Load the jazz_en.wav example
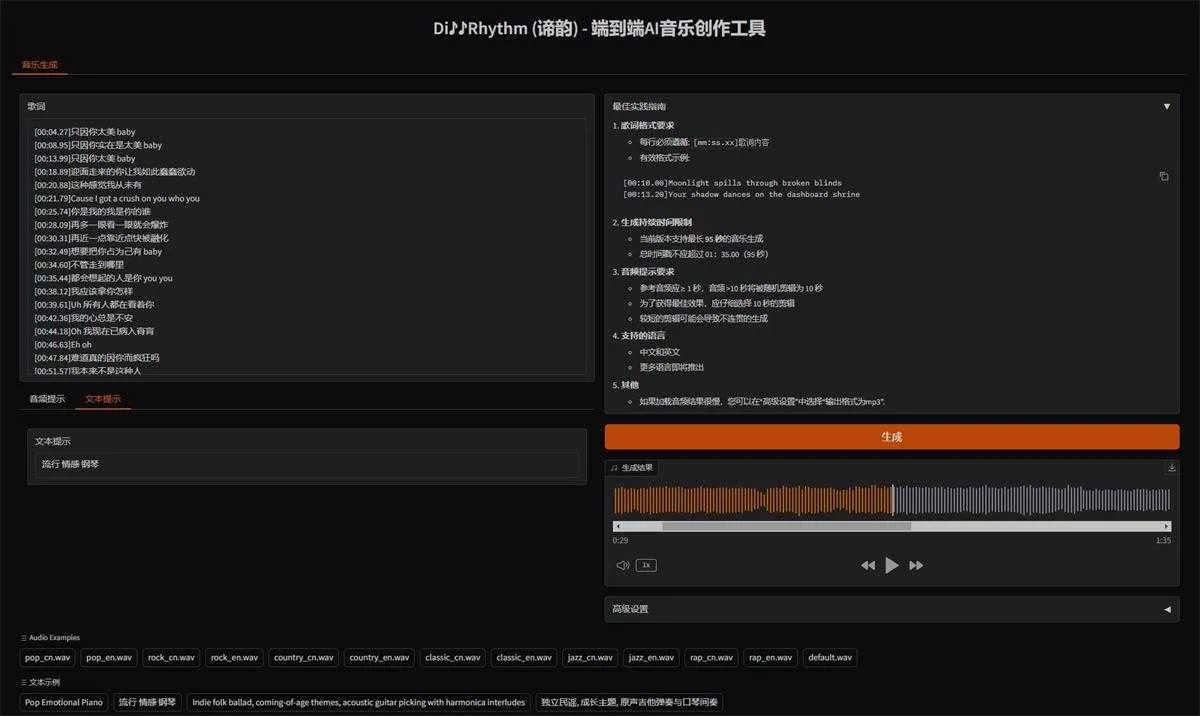Screen dimensions: 1200x716 coord(650,657)
